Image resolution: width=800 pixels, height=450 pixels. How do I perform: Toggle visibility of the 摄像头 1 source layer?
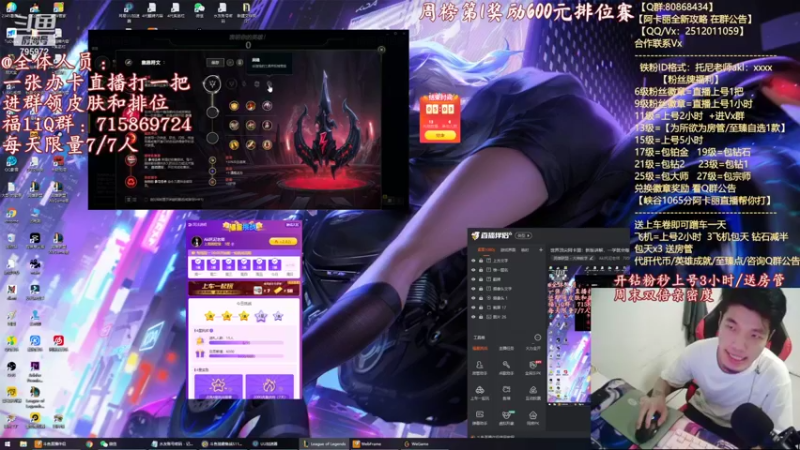pyautogui.click(x=473, y=298)
